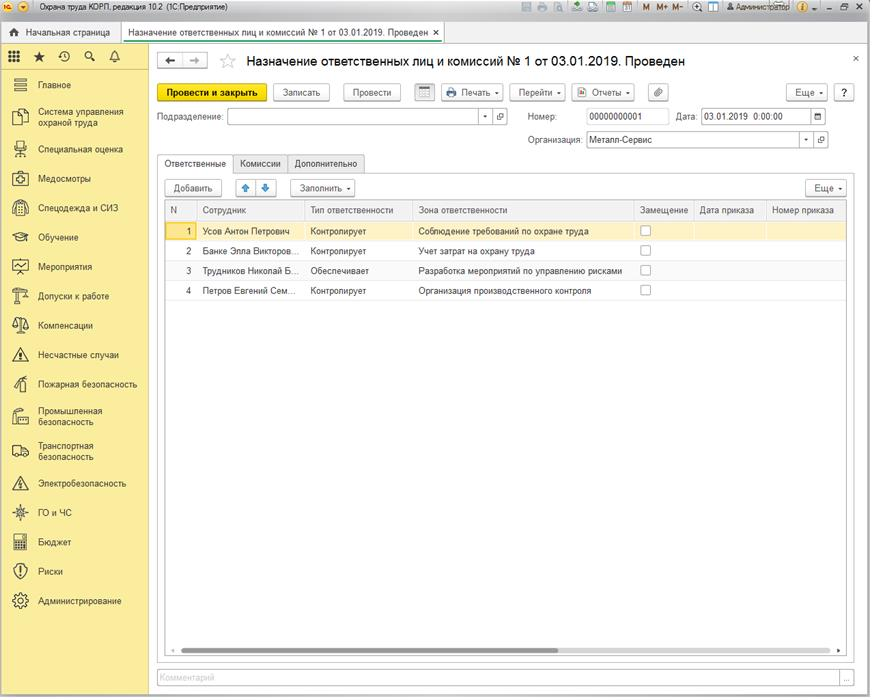873x700 pixels.
Task: Open the top Еще menu next to help
Action: (808, 92)
